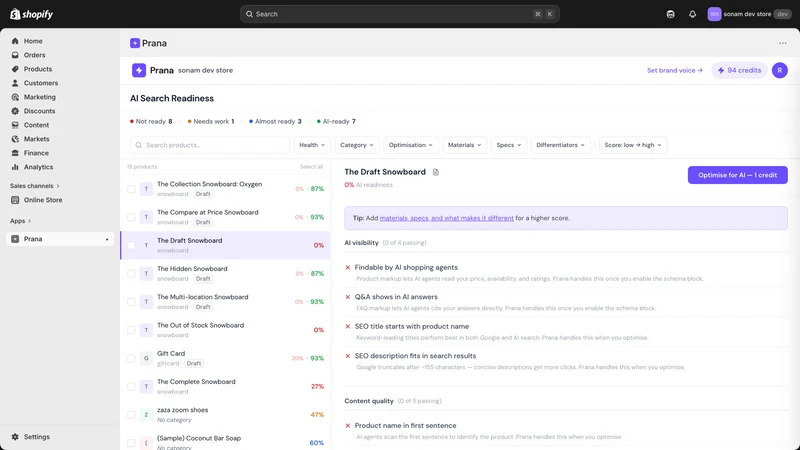800x450 pixels.
Task: Open Orders icon in sidebar
Action: coord(15,55)
